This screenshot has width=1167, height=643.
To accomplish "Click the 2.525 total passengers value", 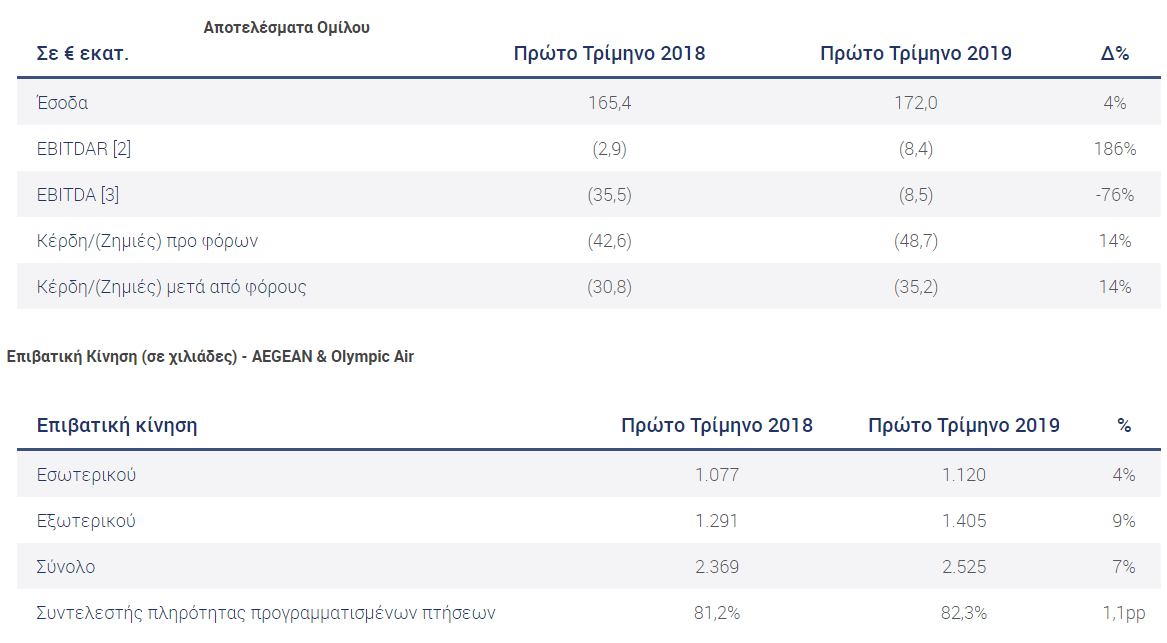I will tap(964, 567).
